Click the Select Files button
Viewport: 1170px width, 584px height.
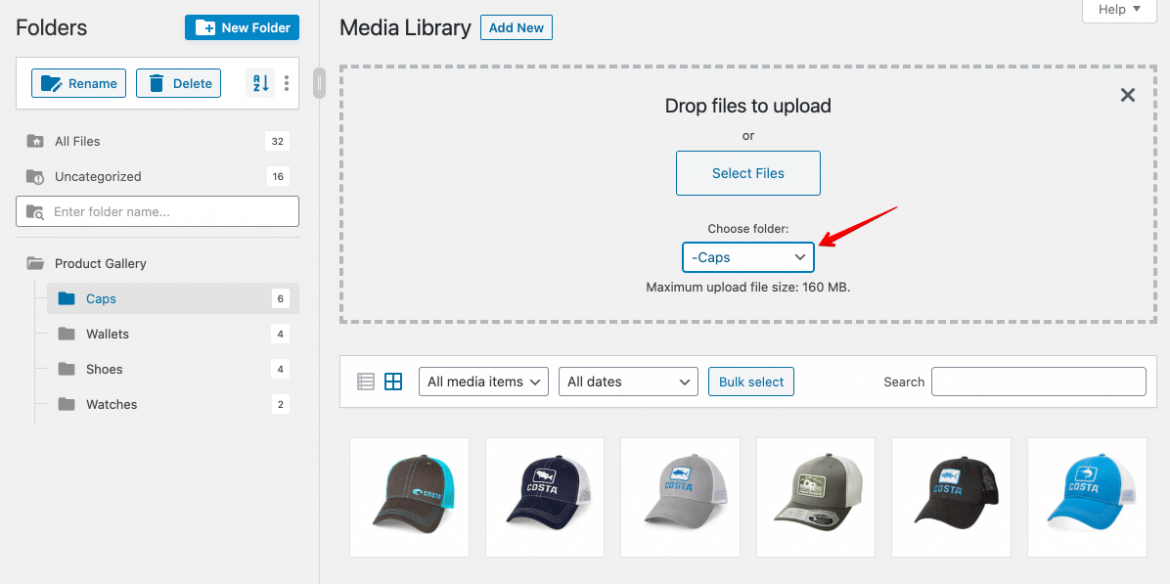748,173
